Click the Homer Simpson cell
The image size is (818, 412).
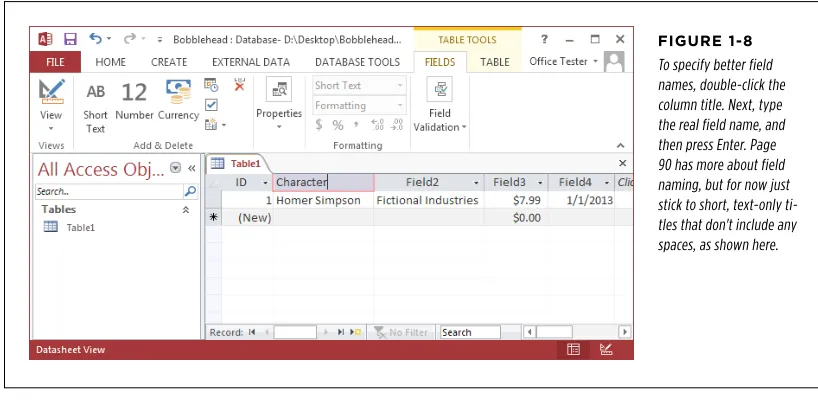click(323, 200)
